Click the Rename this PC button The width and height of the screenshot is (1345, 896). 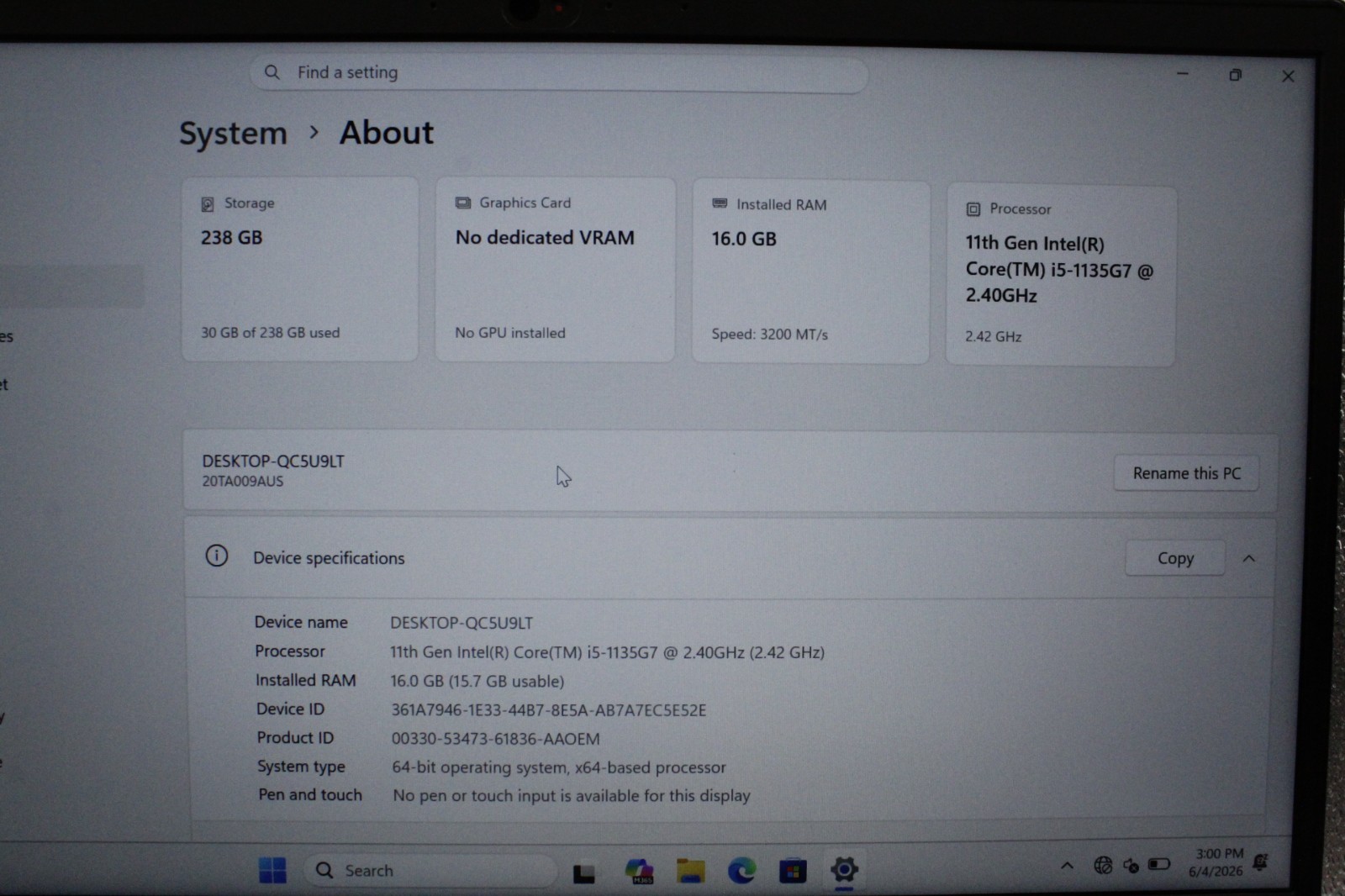(x=1186, y=473)
